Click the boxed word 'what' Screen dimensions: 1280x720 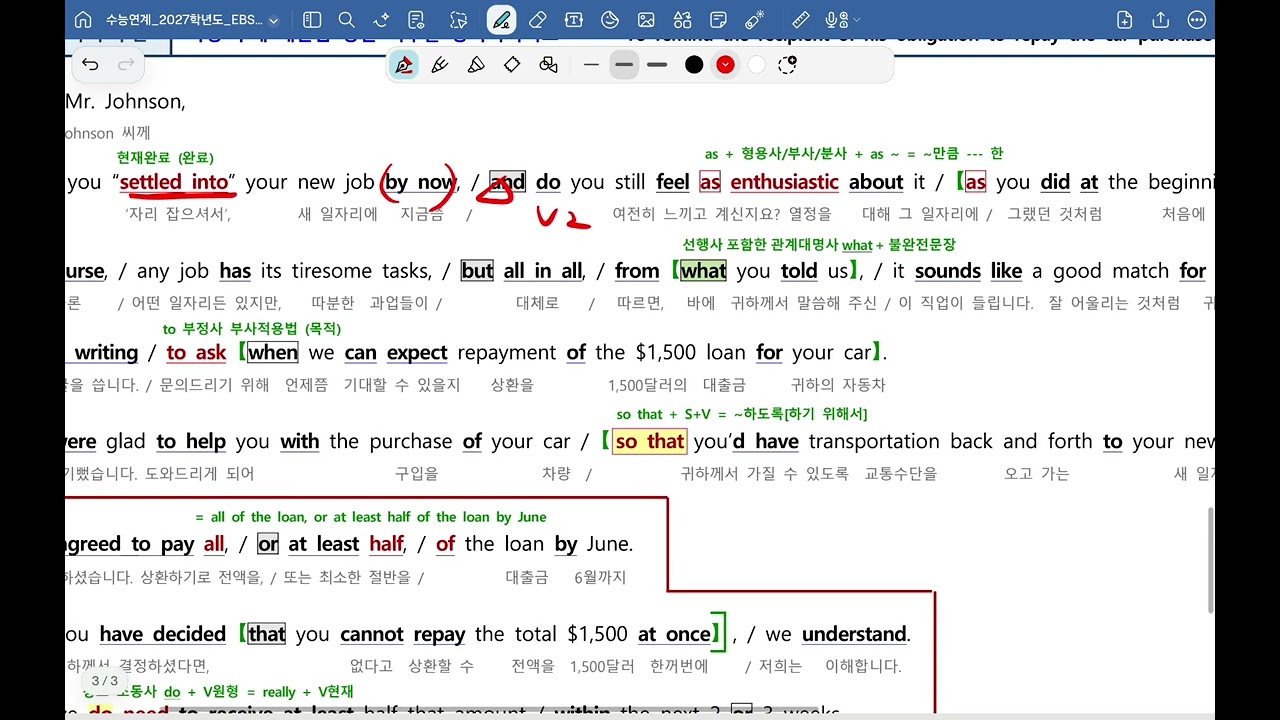point(704,271)
